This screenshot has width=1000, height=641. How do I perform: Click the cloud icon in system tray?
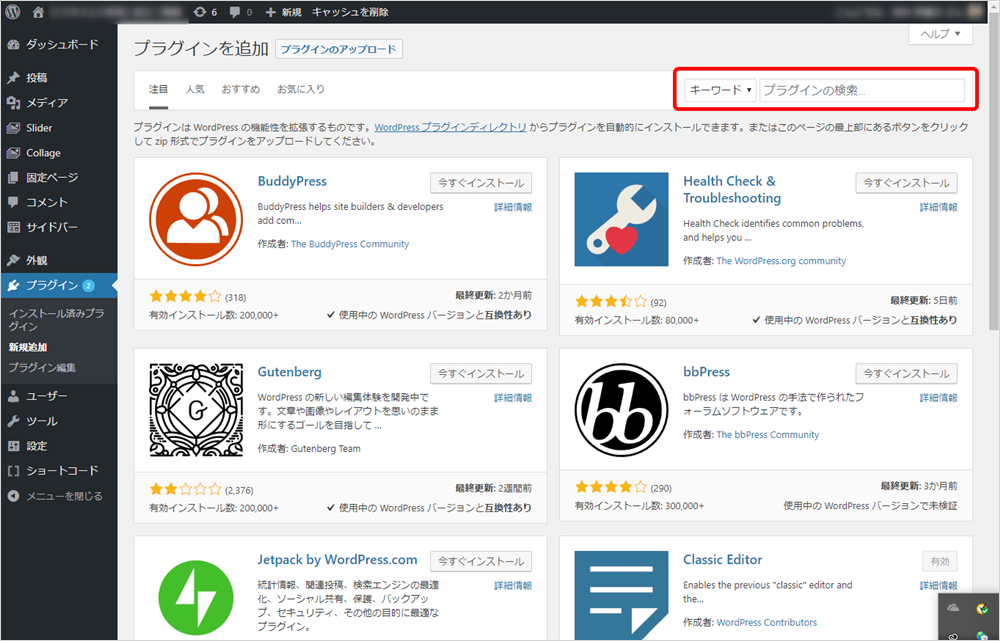pos(953,608)
